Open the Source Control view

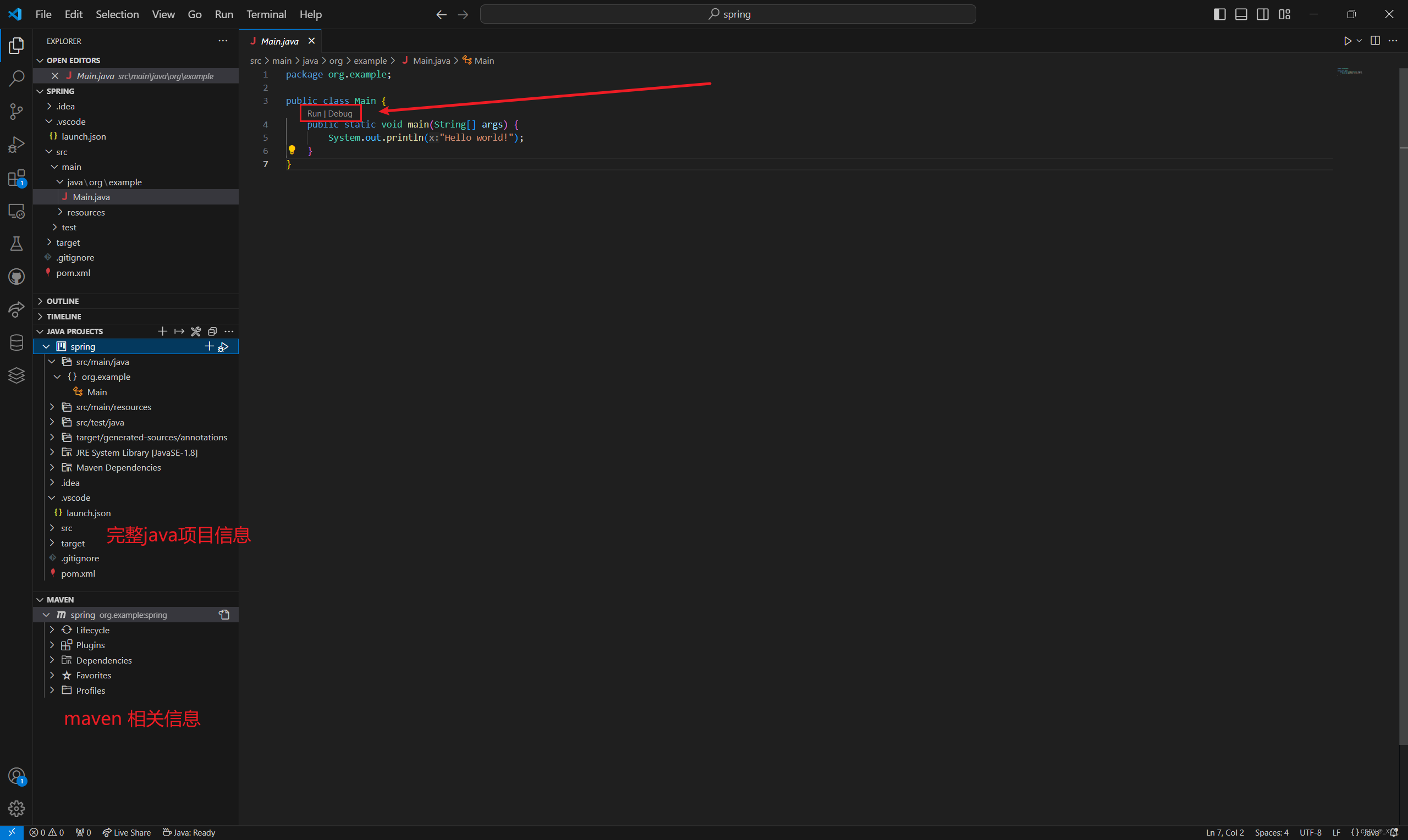click(x=16, y=112)
